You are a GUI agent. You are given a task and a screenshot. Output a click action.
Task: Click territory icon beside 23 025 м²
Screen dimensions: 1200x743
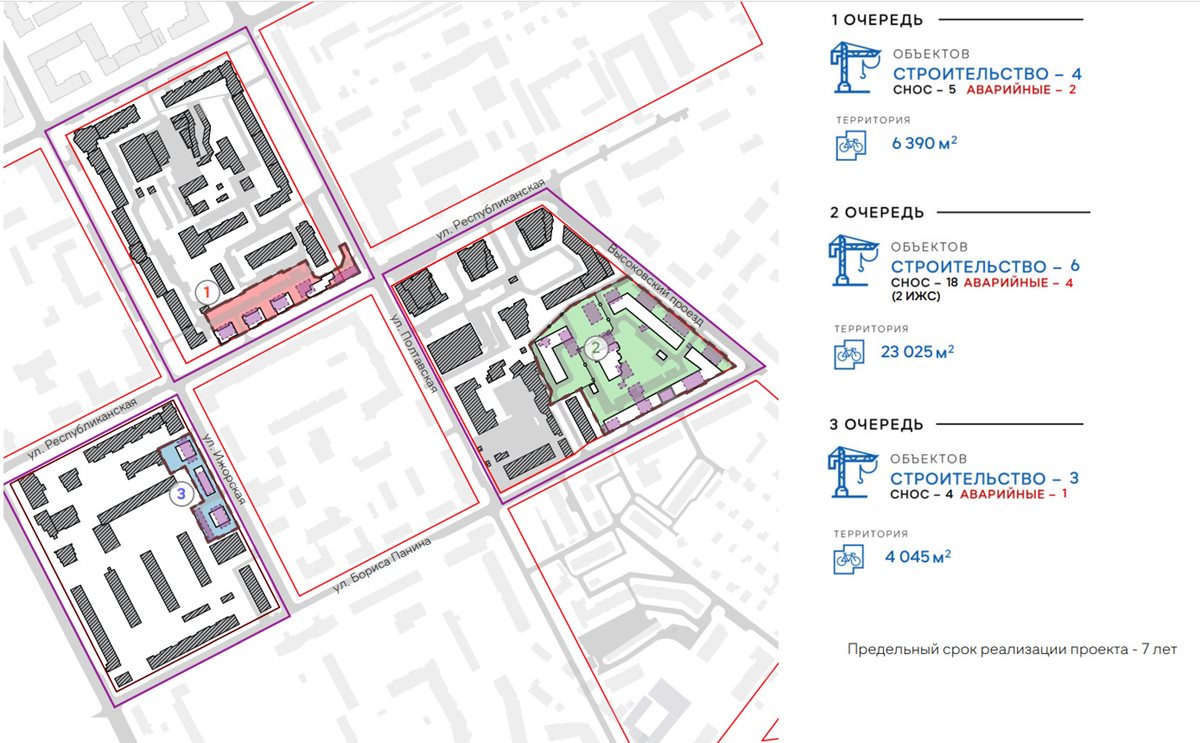[849, 353]
